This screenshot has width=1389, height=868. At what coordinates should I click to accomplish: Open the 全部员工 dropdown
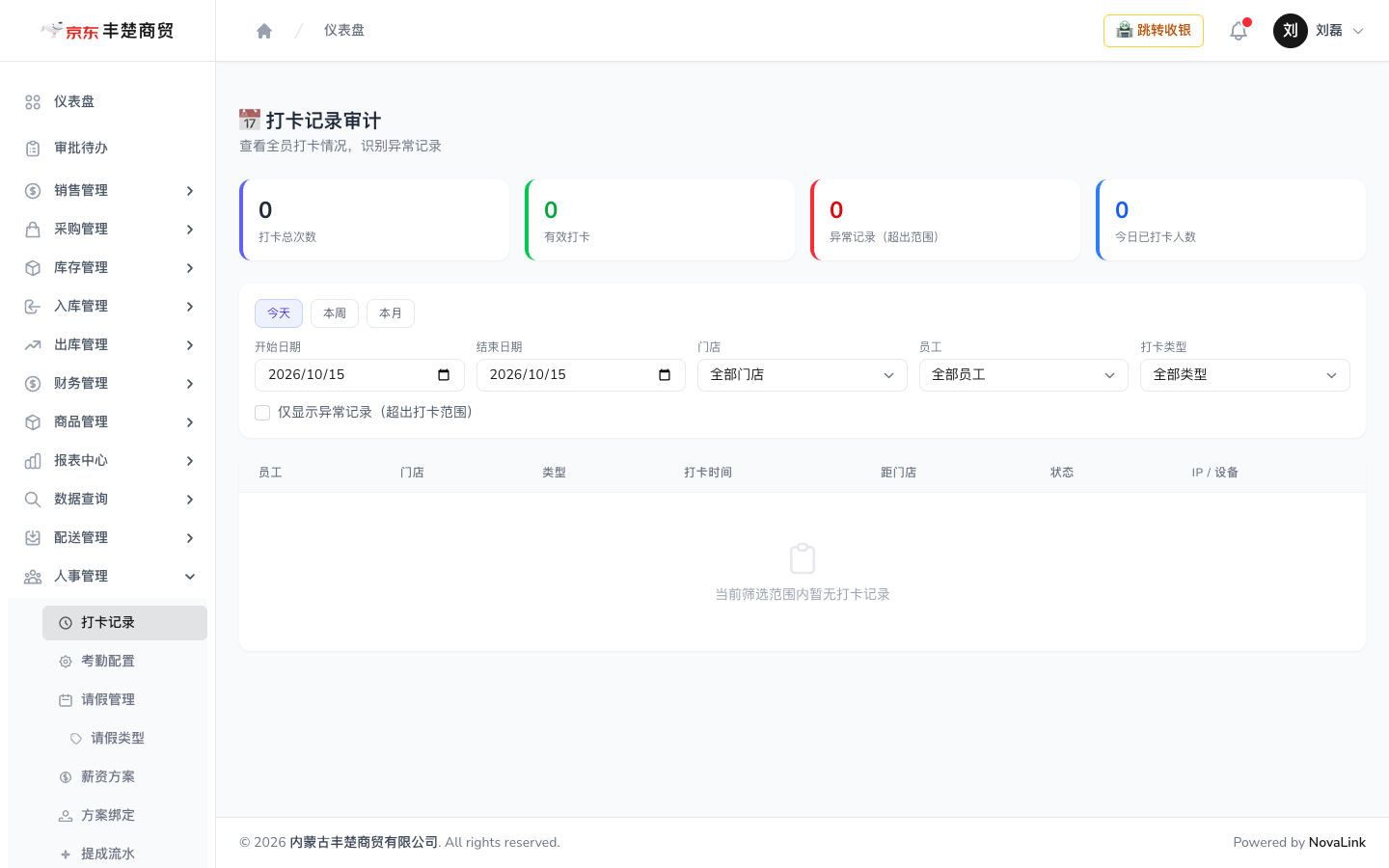(x=1023, y=375)
